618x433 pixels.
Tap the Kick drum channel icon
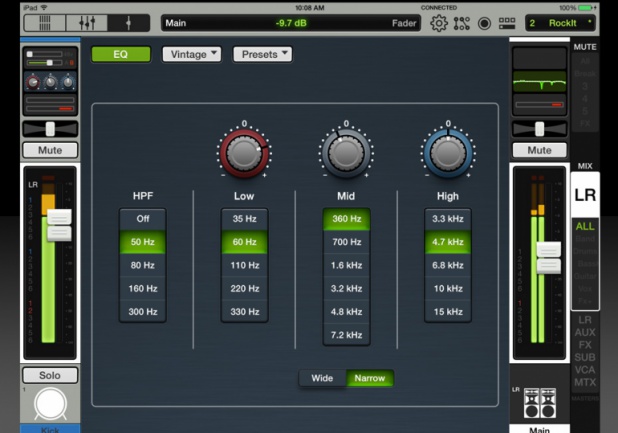[x=50, y=405]
